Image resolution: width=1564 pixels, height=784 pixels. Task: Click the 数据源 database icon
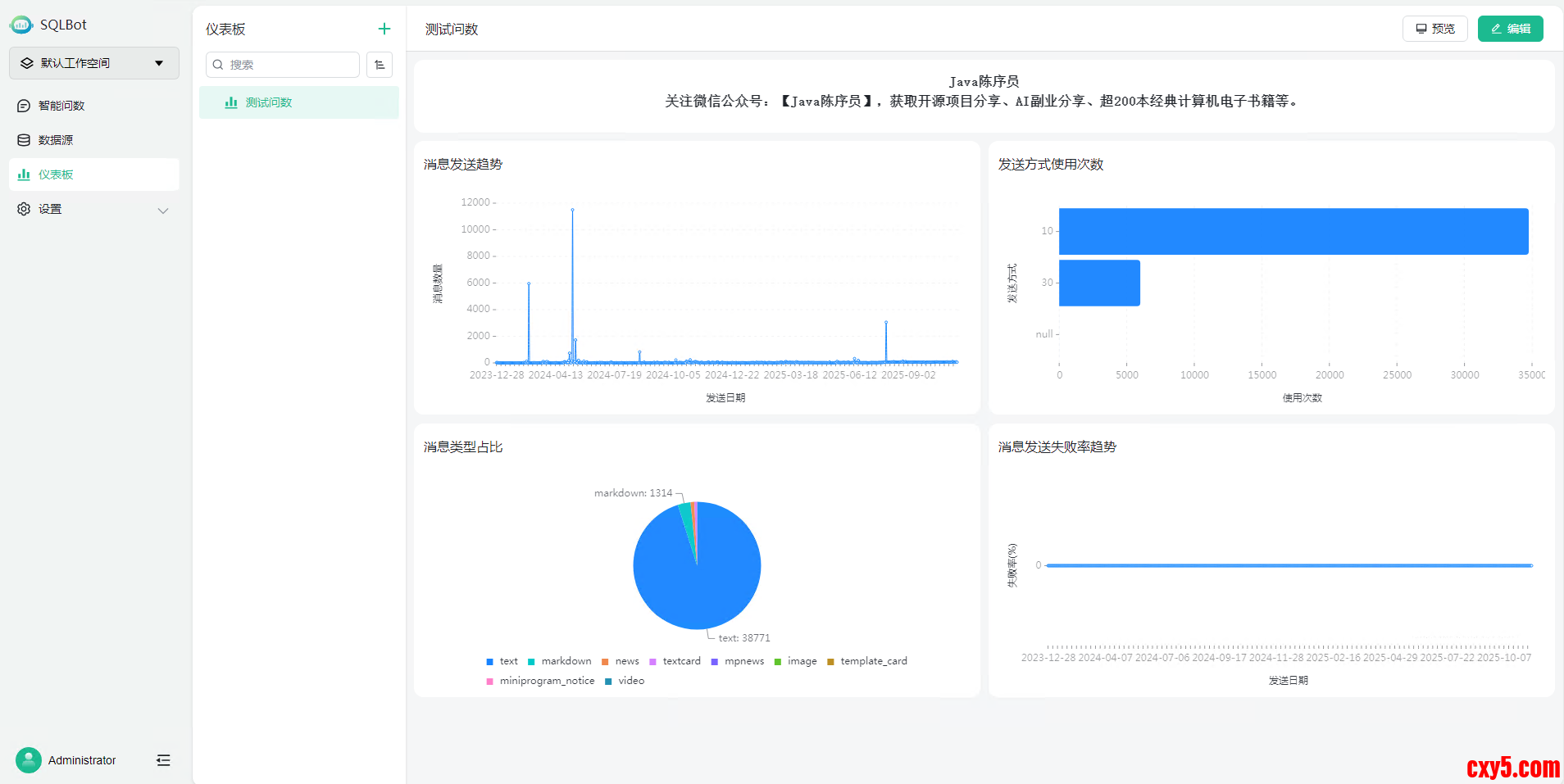(24, 140)
